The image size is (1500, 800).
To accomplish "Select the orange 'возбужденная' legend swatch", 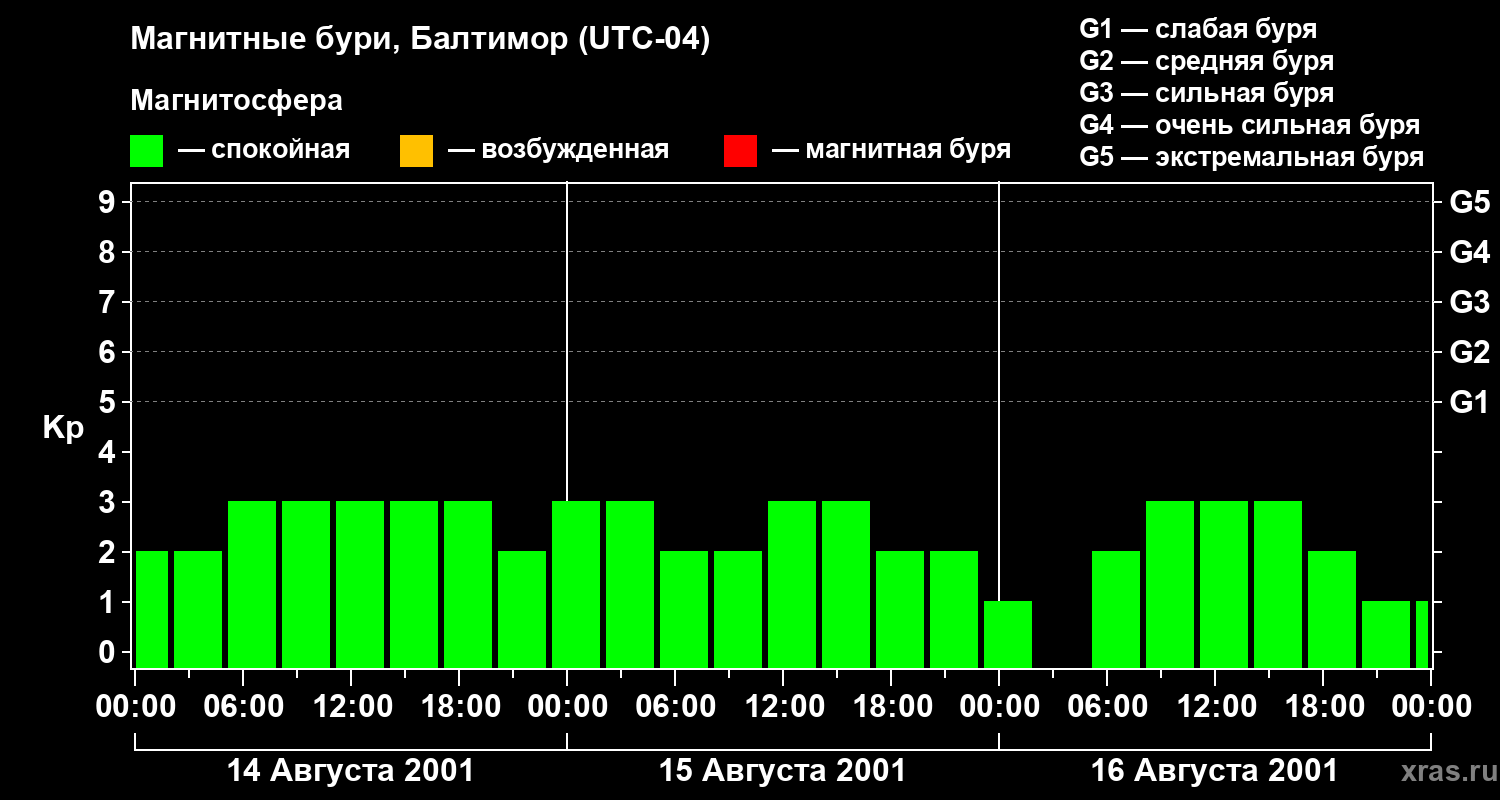I will coord(416,151).
